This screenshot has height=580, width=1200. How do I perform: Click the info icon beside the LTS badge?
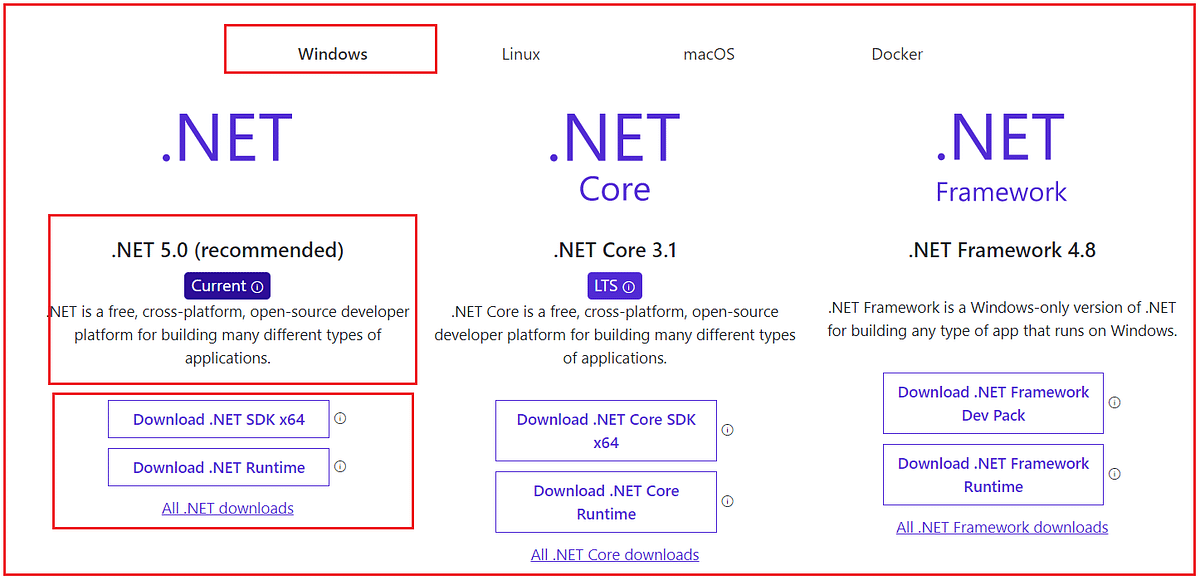coord(630,285)
